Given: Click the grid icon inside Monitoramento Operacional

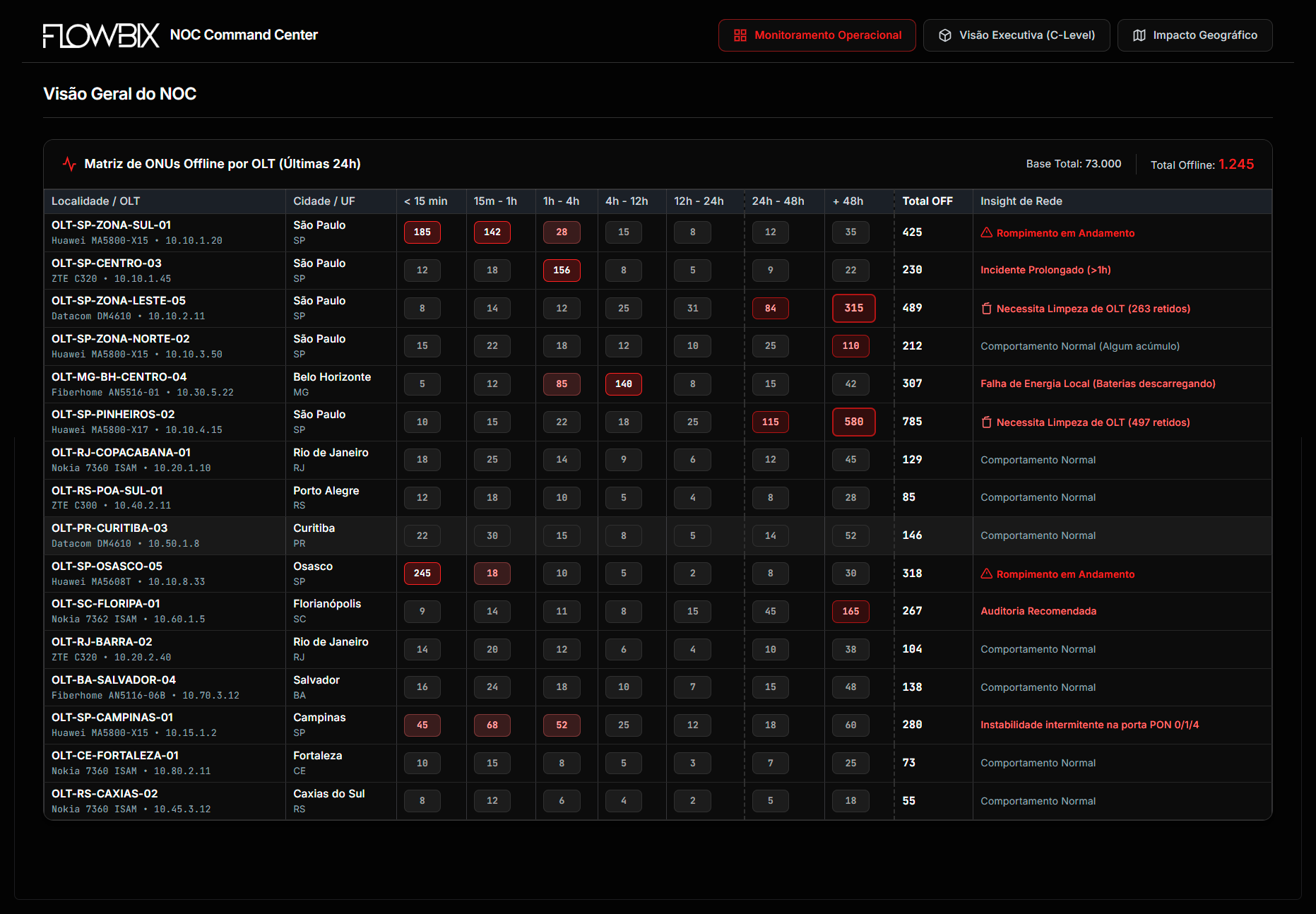Looking at the screenshot, I should point(740,35).
